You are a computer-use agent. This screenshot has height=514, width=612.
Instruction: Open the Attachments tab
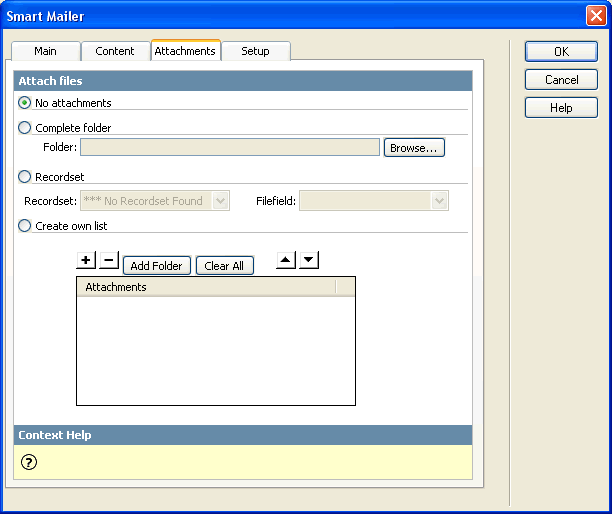pos(185,51)
